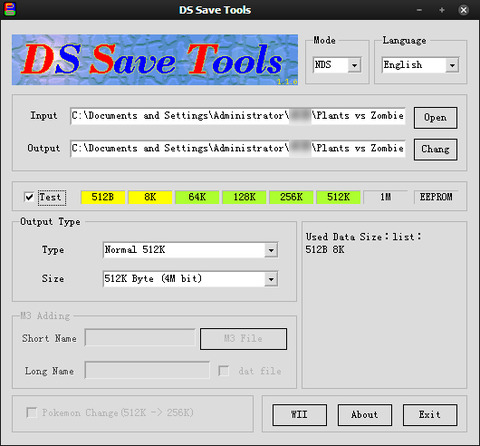
Task: Select the EEPROM block
Action: (x=436, y=197)
